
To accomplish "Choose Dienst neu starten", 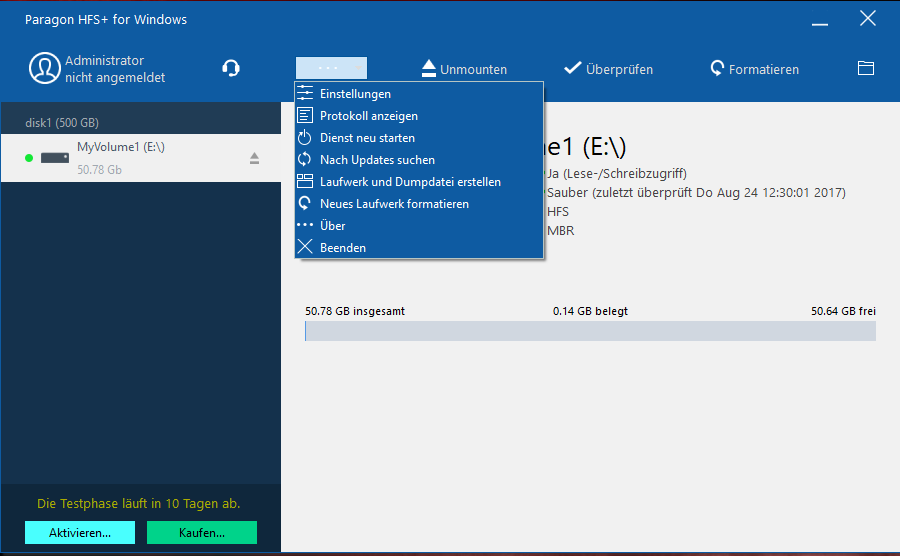I will (x=419, y=138).
